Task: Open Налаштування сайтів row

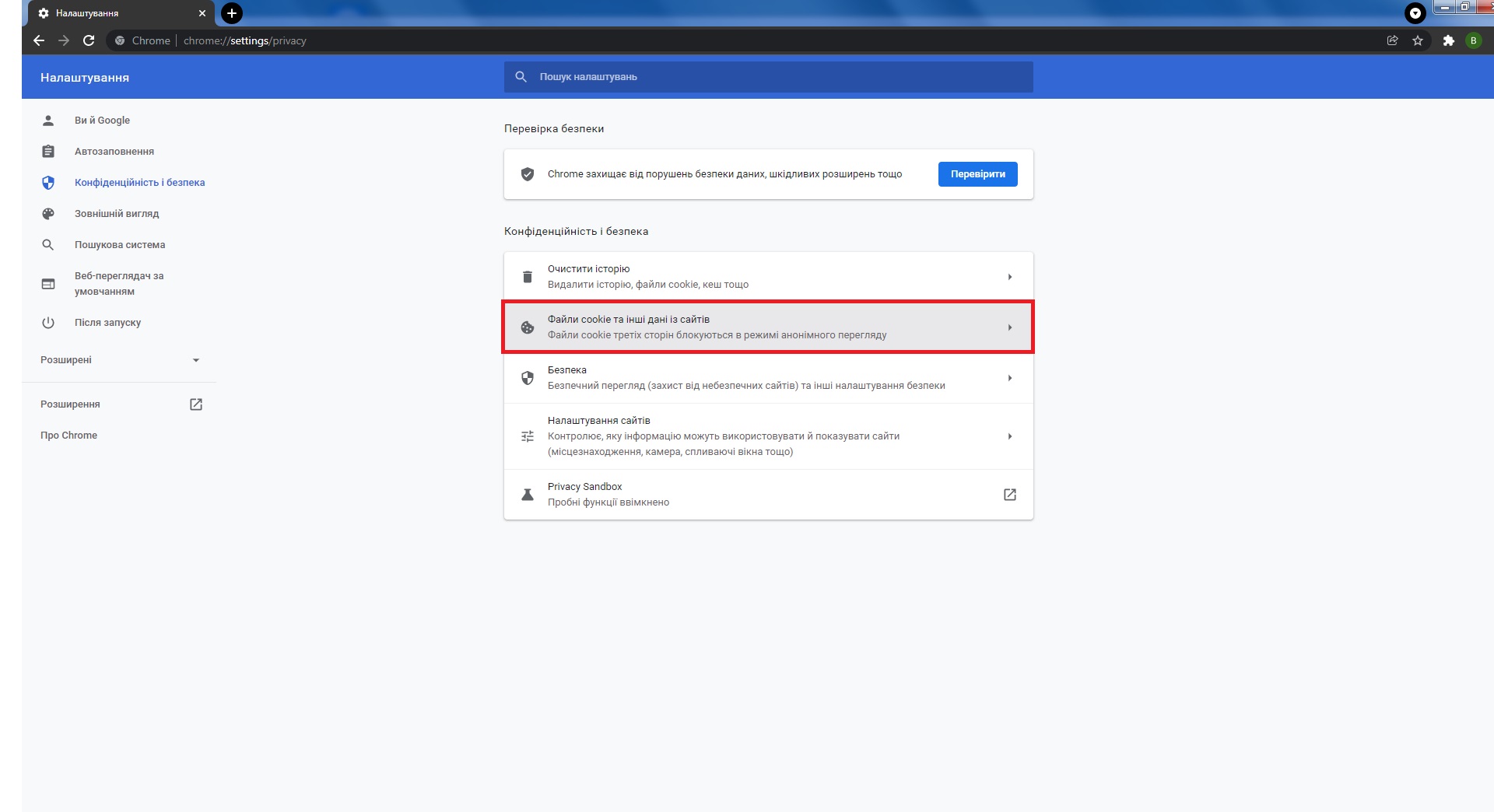Action: pos(768,436)
